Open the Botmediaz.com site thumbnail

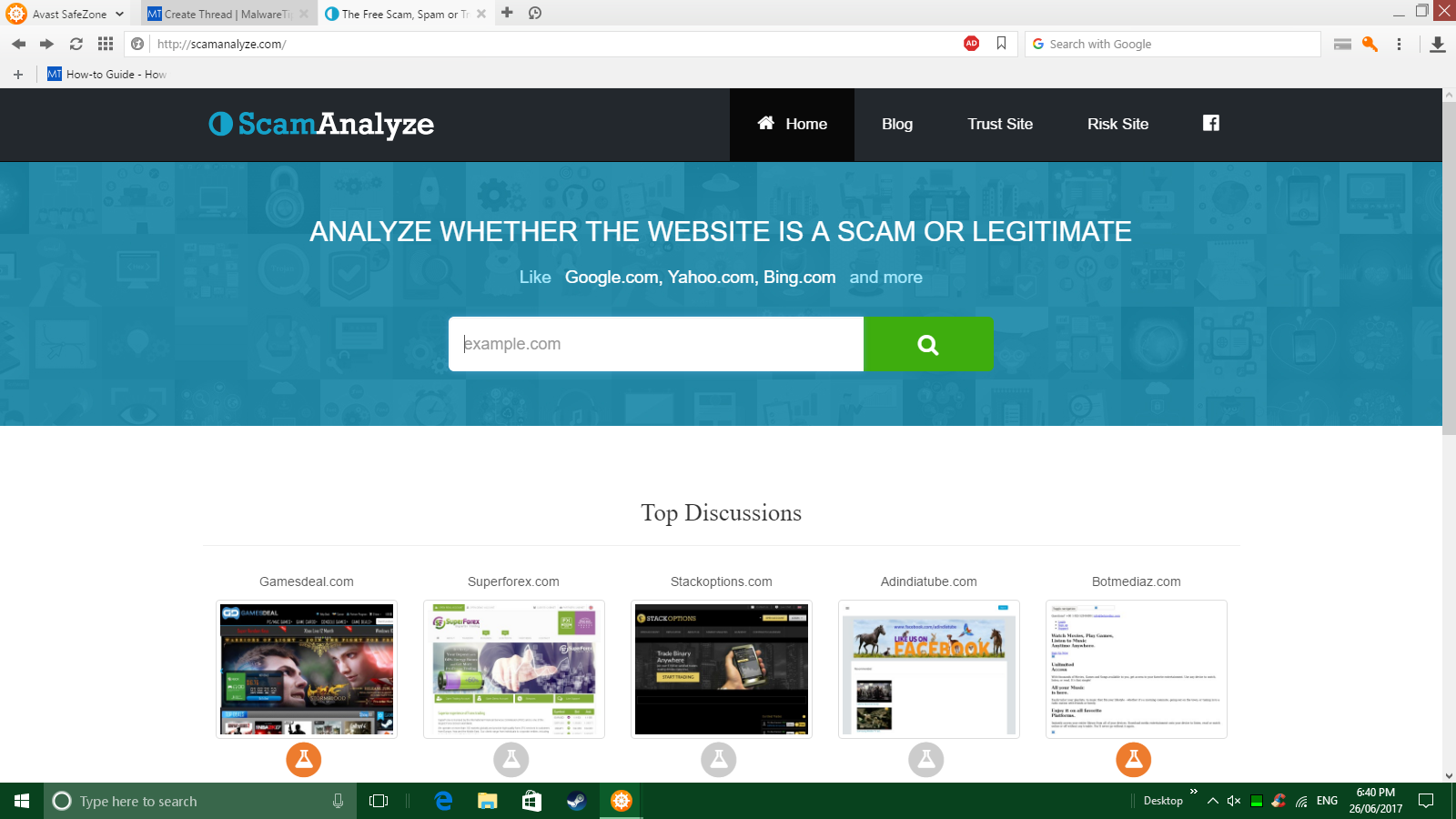[1137, 669]
